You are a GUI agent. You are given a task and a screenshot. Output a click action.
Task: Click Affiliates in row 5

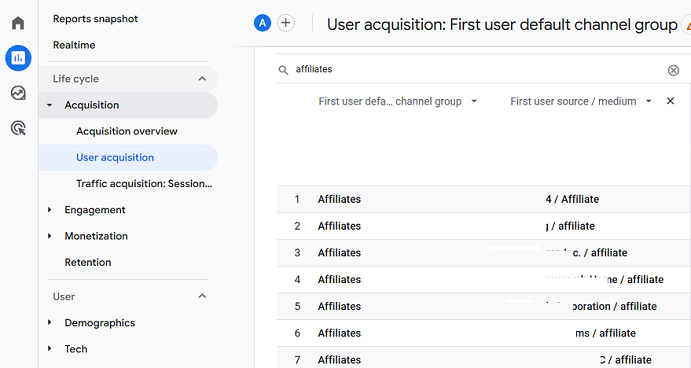(x=339, y=306)
